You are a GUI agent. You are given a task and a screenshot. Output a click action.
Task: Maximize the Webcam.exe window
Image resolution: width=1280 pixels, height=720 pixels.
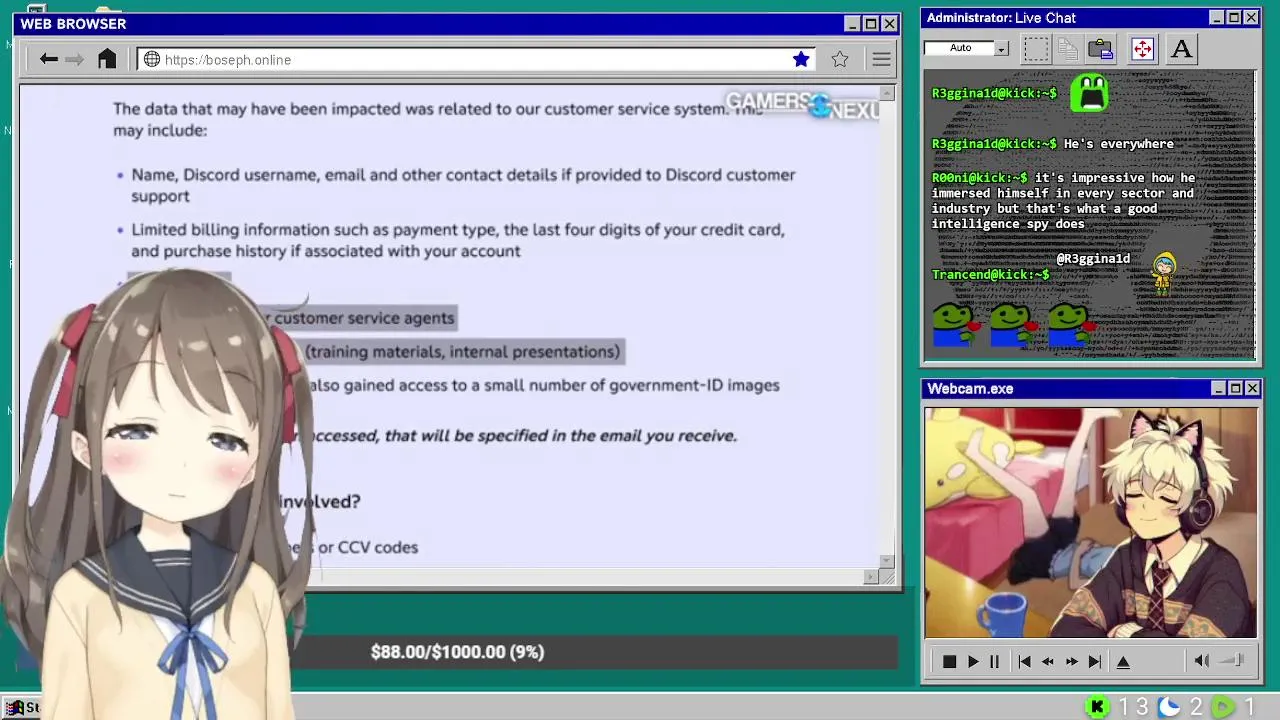(x=1235, y=388)
